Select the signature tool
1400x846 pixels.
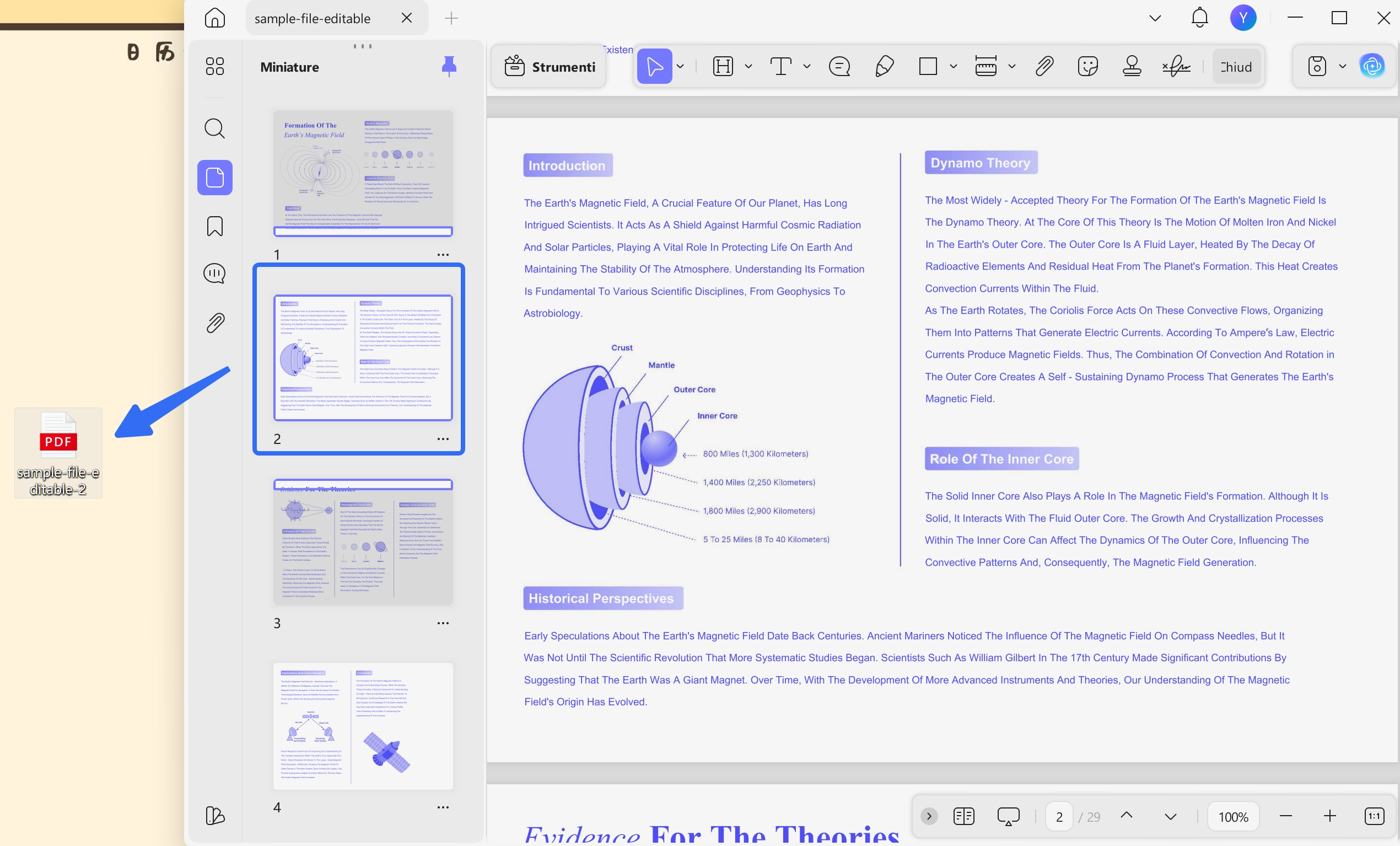(x=1176, y=67)
